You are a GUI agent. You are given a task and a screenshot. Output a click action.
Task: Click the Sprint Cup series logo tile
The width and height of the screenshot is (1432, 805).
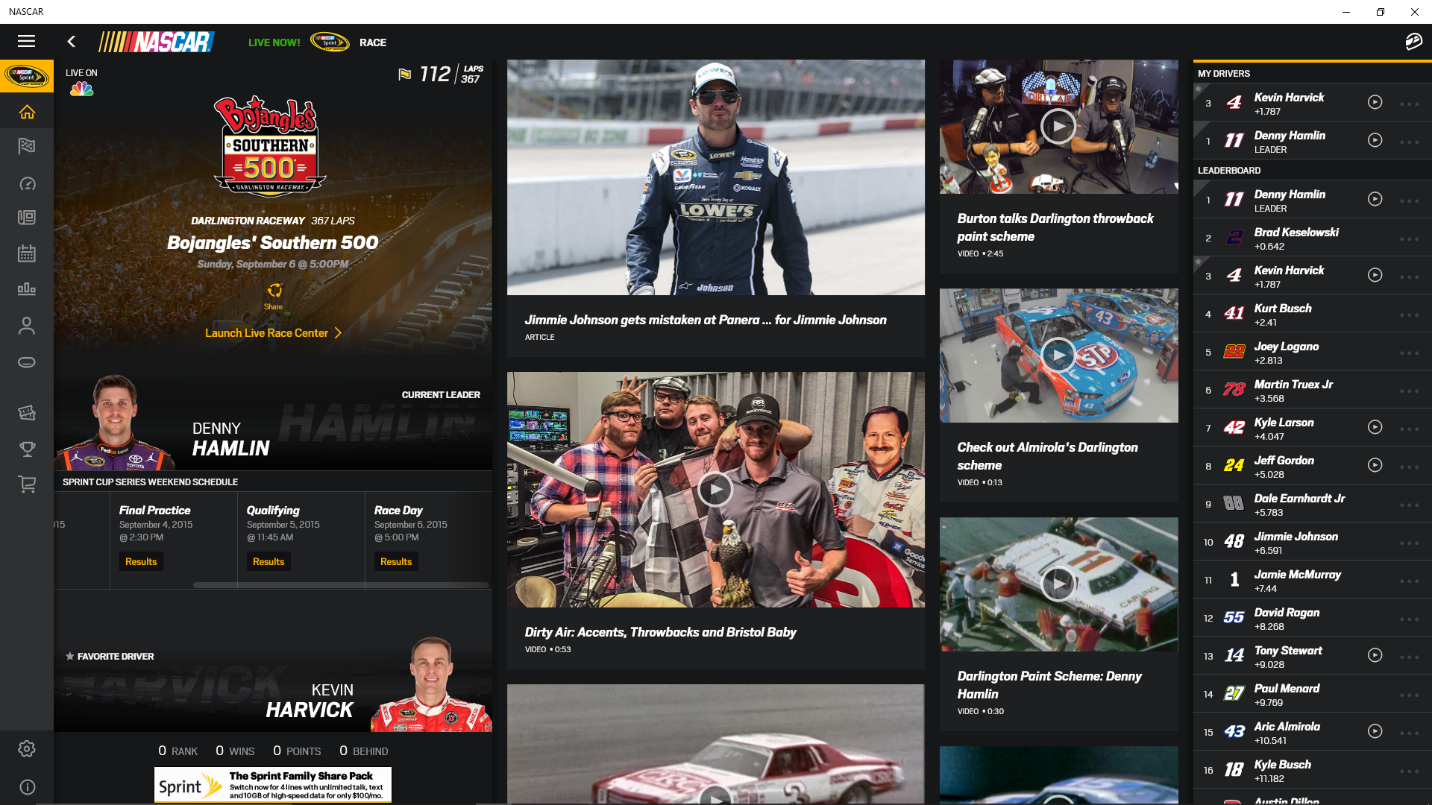(x=27, y=76)
